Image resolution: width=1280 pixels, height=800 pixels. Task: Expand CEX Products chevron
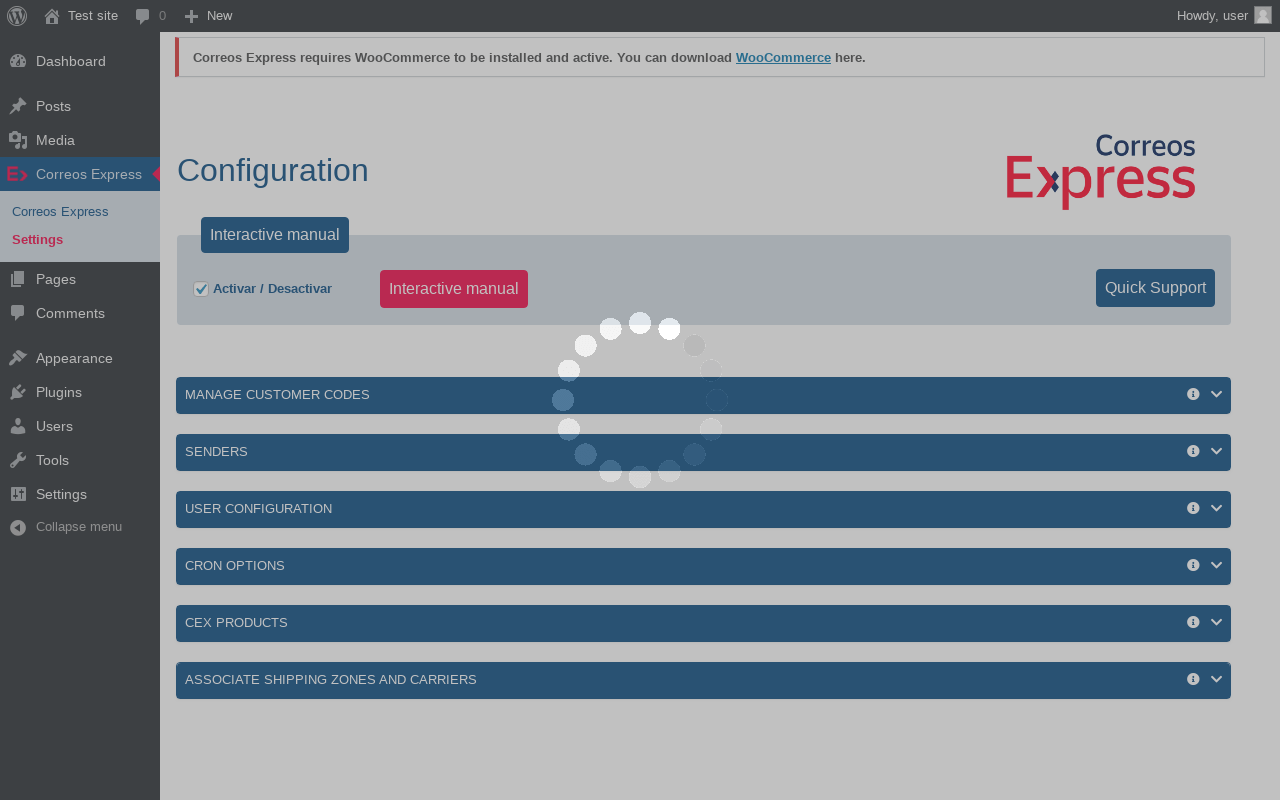point(1217,622)
